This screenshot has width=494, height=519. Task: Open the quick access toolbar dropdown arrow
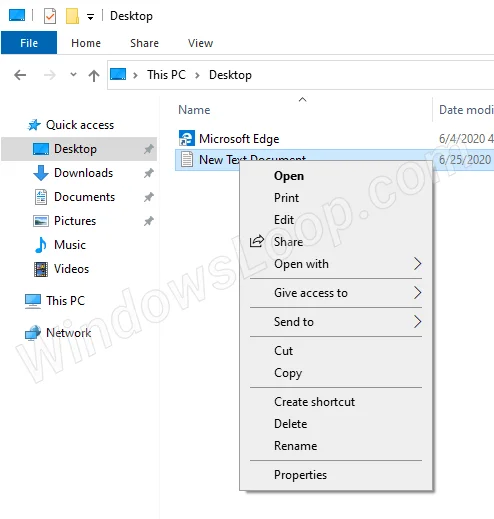90,16
